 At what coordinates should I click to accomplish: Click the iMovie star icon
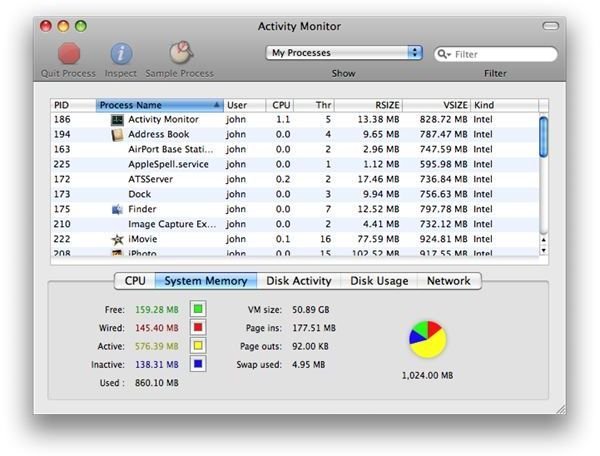click(117, 239)
